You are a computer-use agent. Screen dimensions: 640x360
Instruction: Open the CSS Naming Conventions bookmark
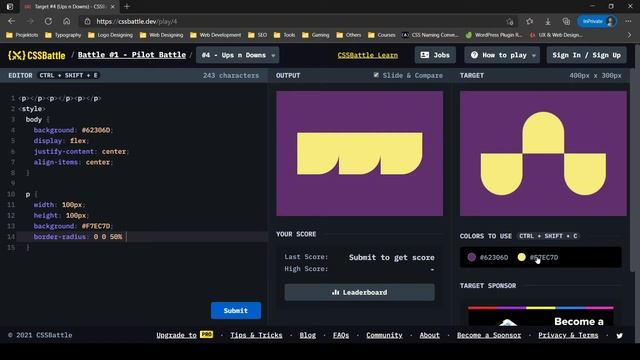point(430,35)
